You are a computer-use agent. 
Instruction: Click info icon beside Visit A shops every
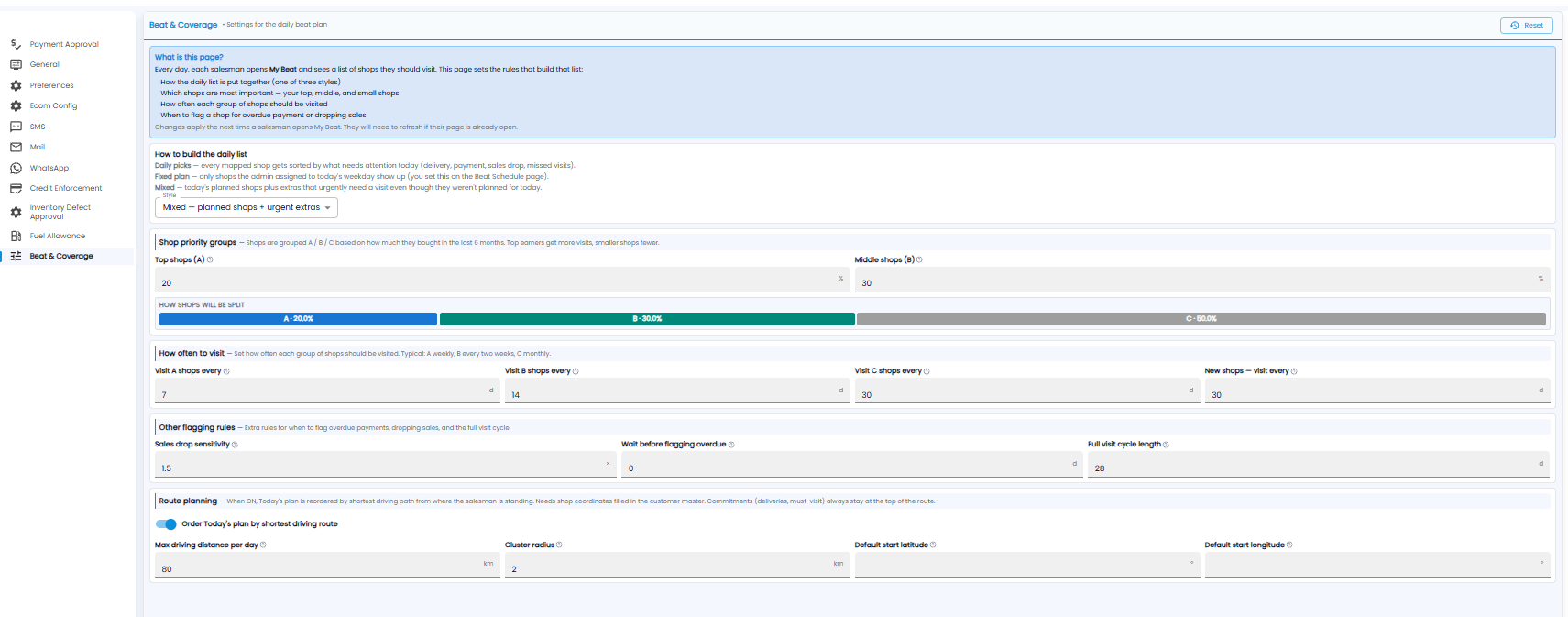pos(226,371)
